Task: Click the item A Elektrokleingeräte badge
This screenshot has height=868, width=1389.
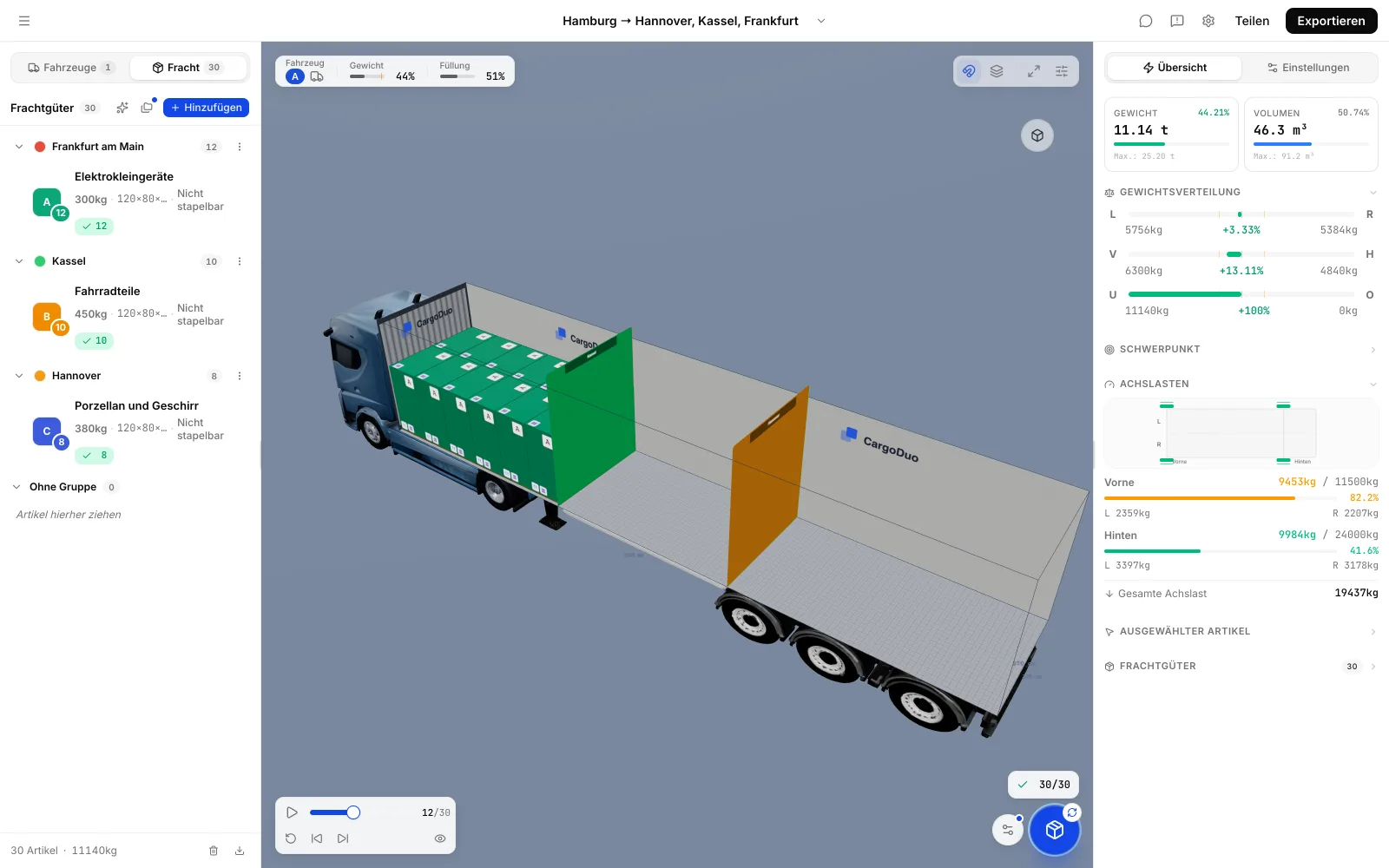Action: coord(47,202)
